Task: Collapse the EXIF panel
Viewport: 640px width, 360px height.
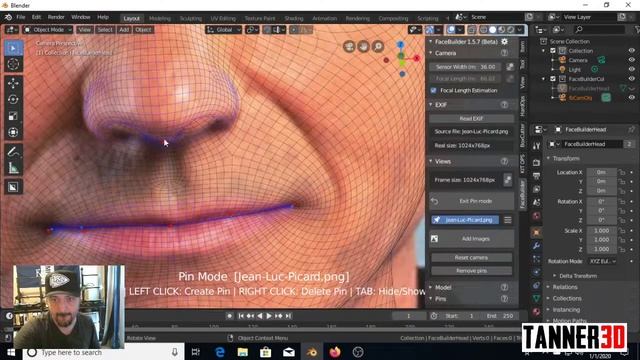Action: pyautogui.click(x=431, y=105)
